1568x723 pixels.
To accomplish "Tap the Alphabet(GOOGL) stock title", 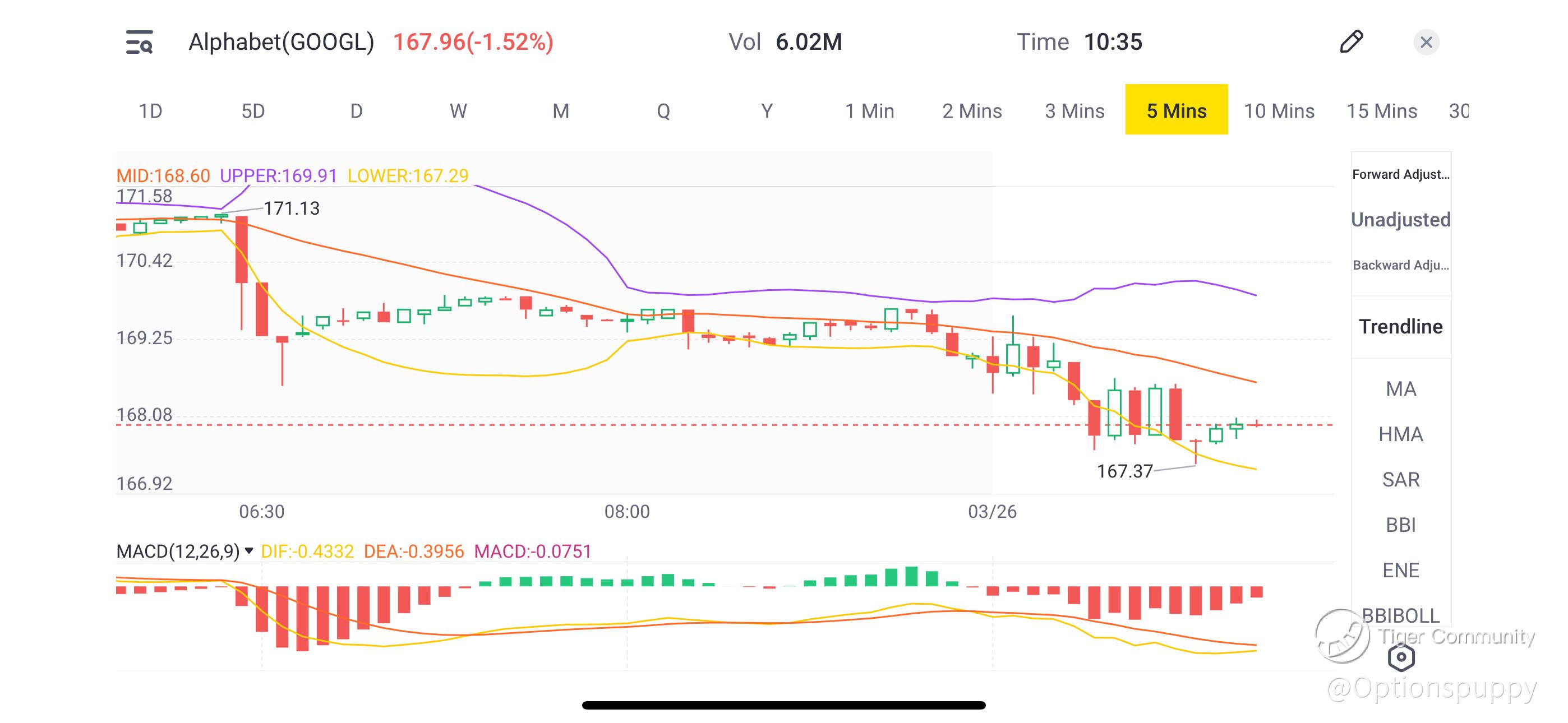I will point(281,42).
